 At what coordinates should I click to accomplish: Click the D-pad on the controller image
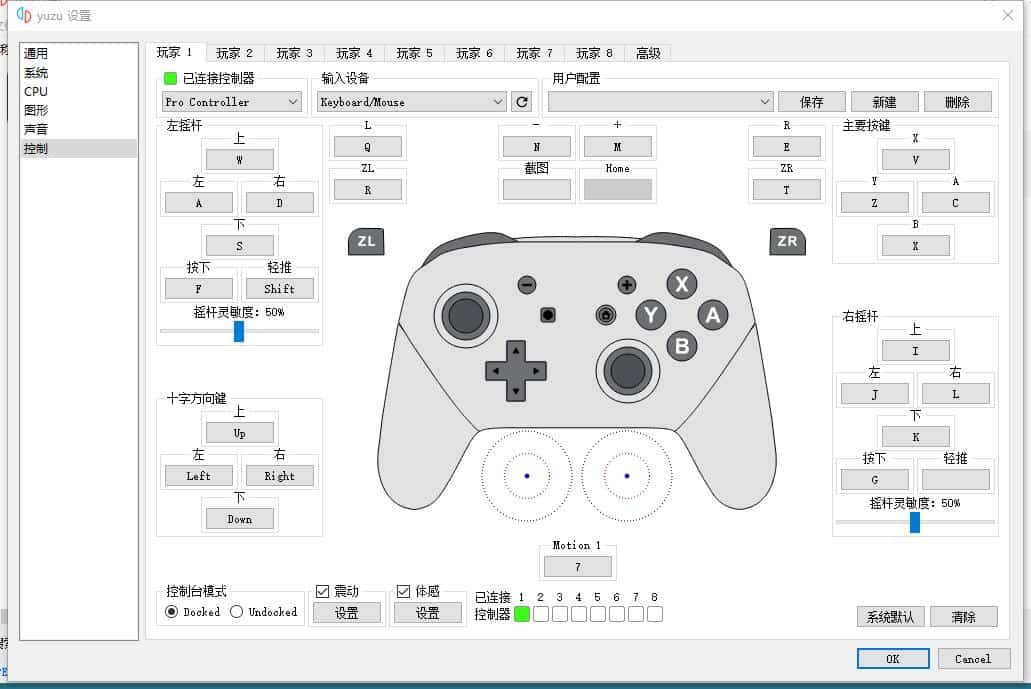(516, 371)
